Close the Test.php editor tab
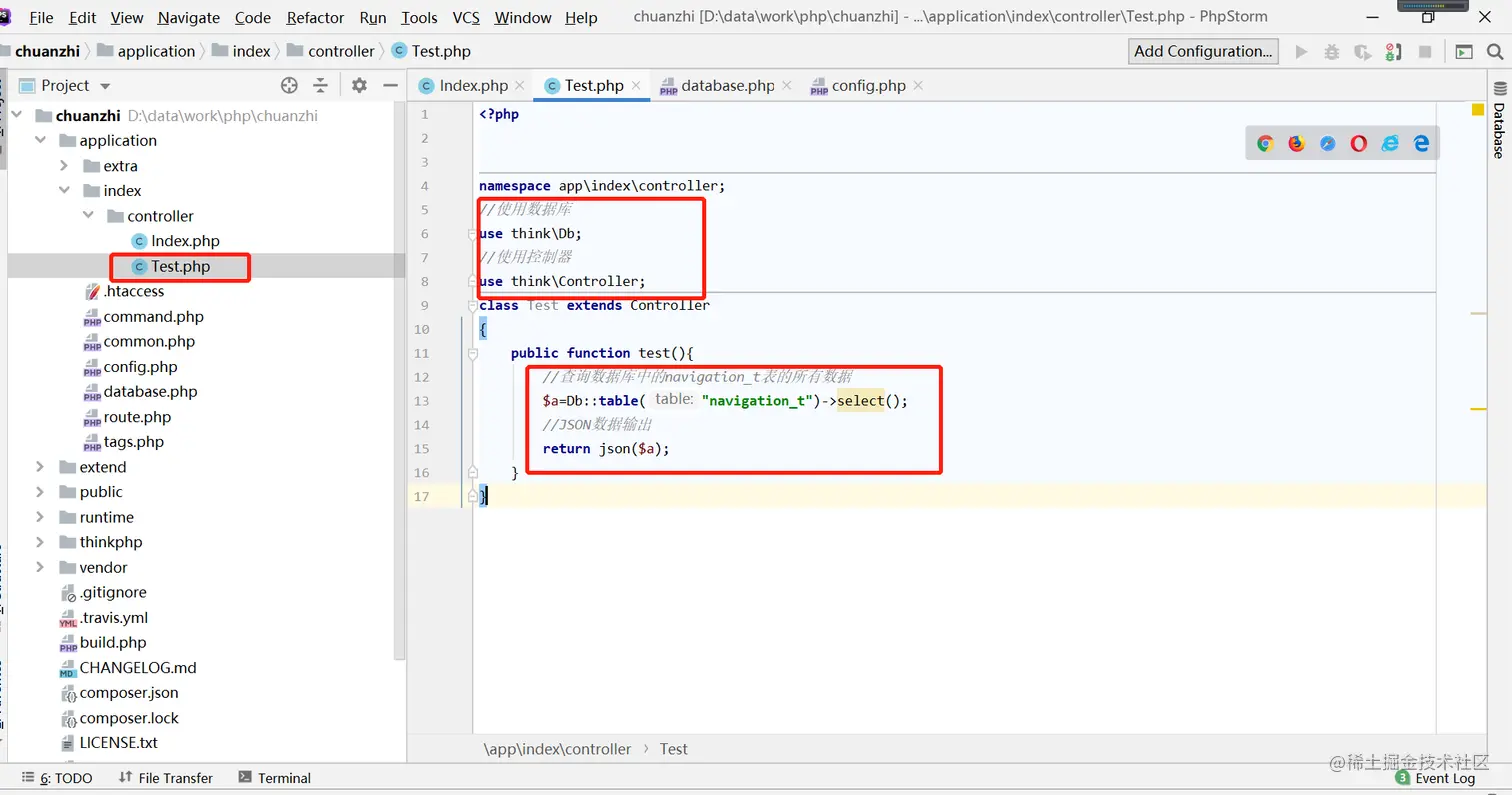This screenshot has height=795, width=1512. click(635, 86)
